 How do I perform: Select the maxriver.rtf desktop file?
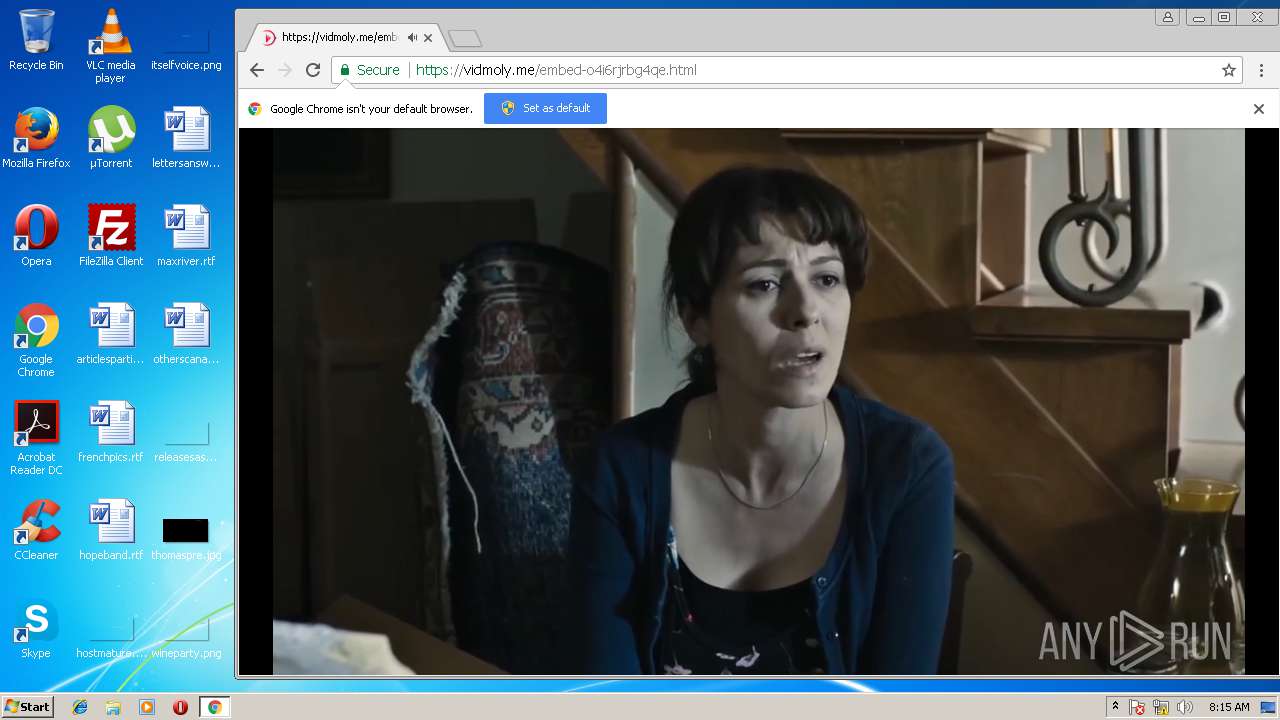click(186, 236)
